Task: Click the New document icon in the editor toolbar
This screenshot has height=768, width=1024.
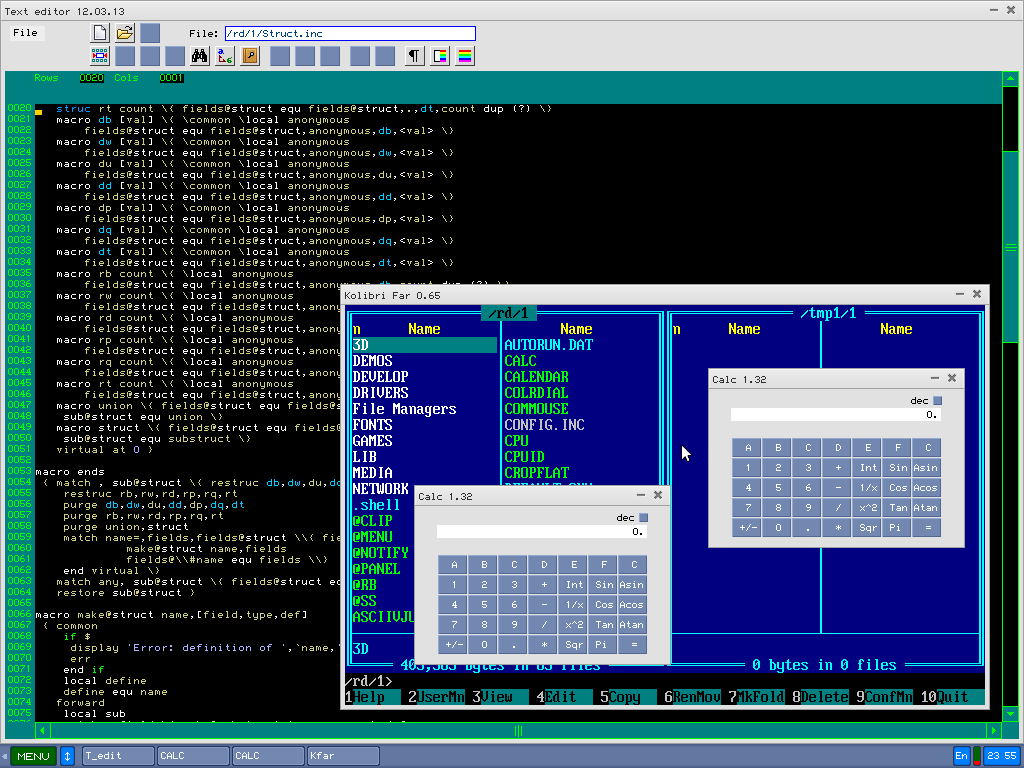Action: (x=100, y=33)
